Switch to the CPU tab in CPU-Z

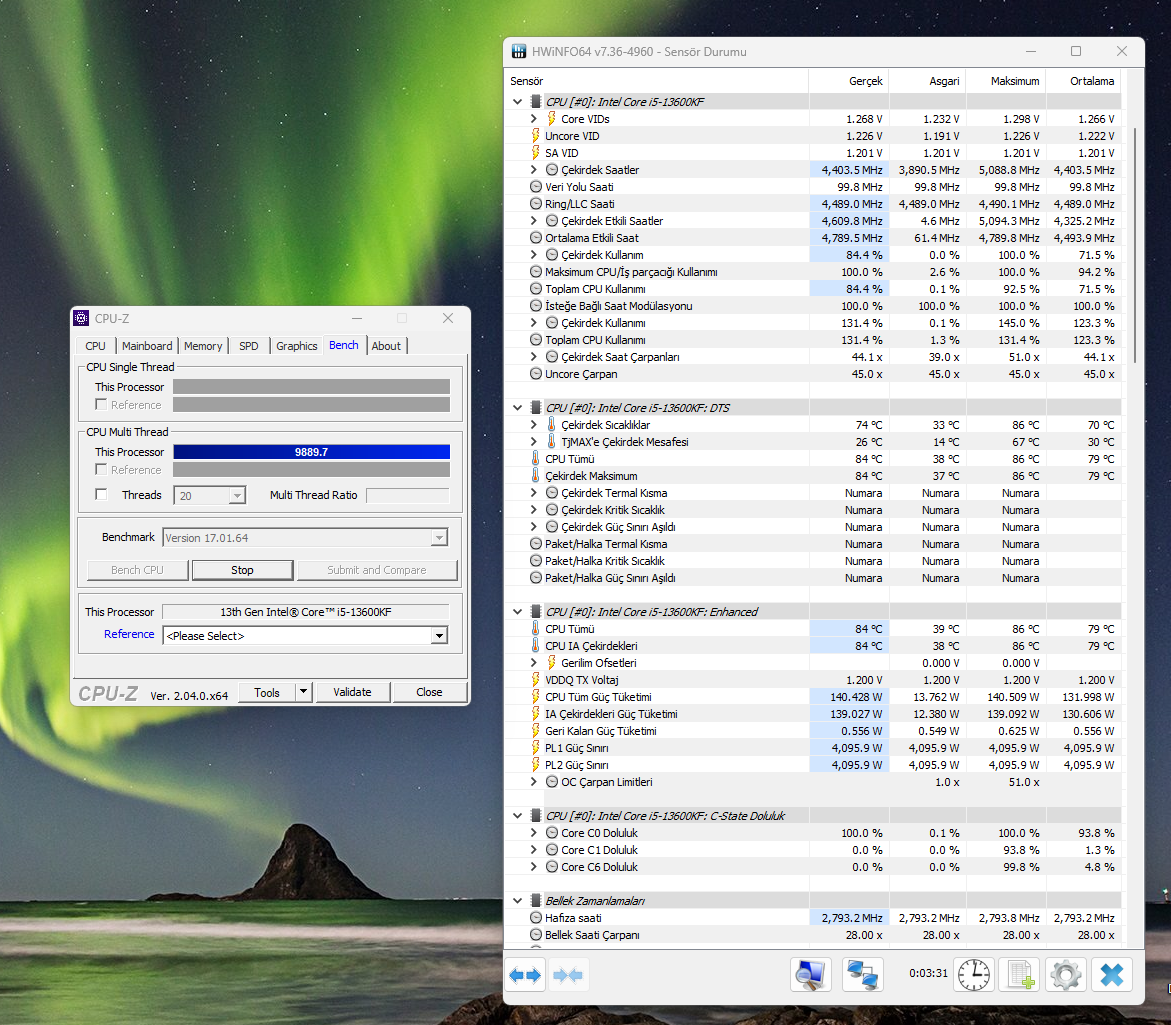(x=96, y=346)
